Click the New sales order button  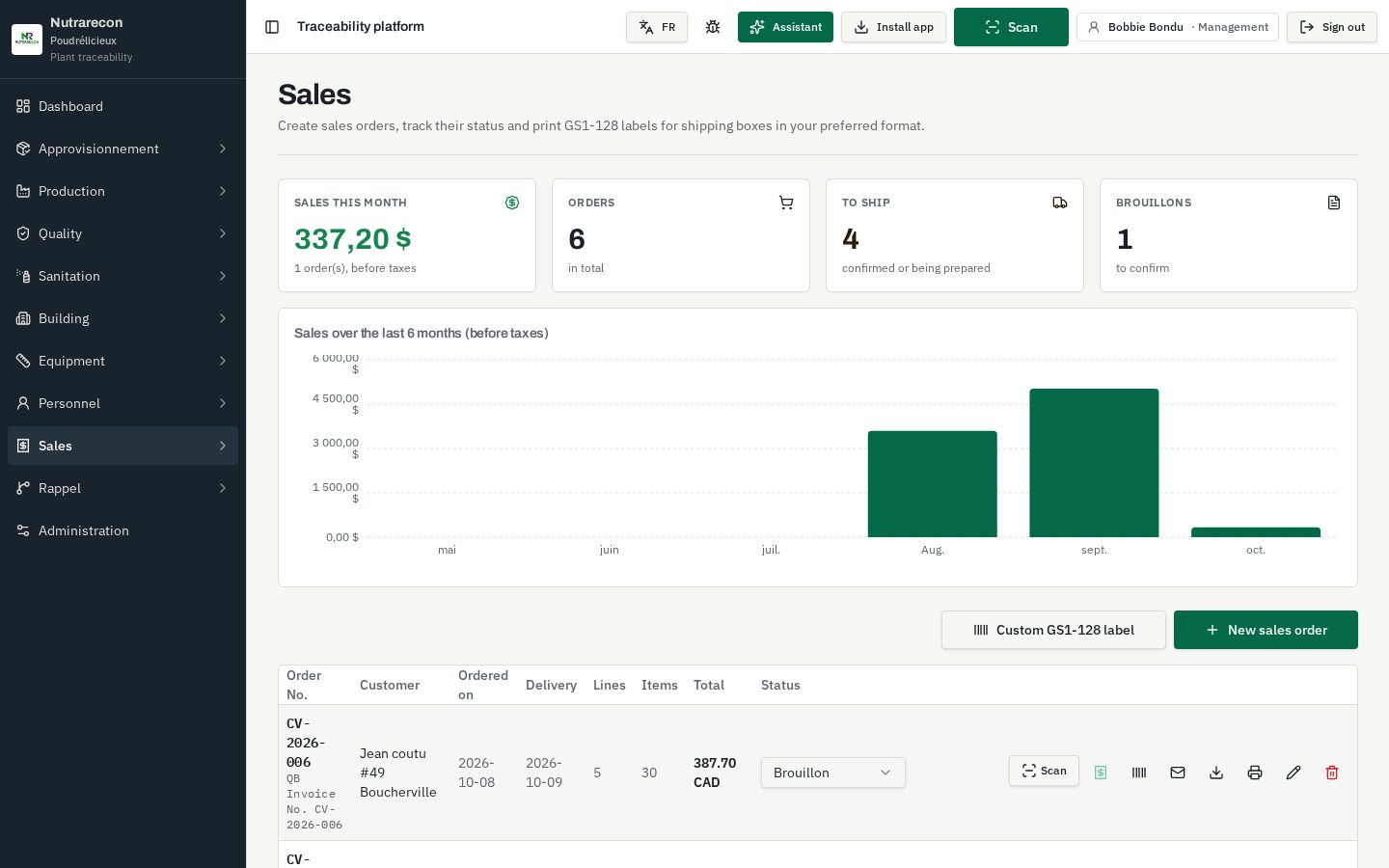pyautogui.click(x=1266, y=630)
